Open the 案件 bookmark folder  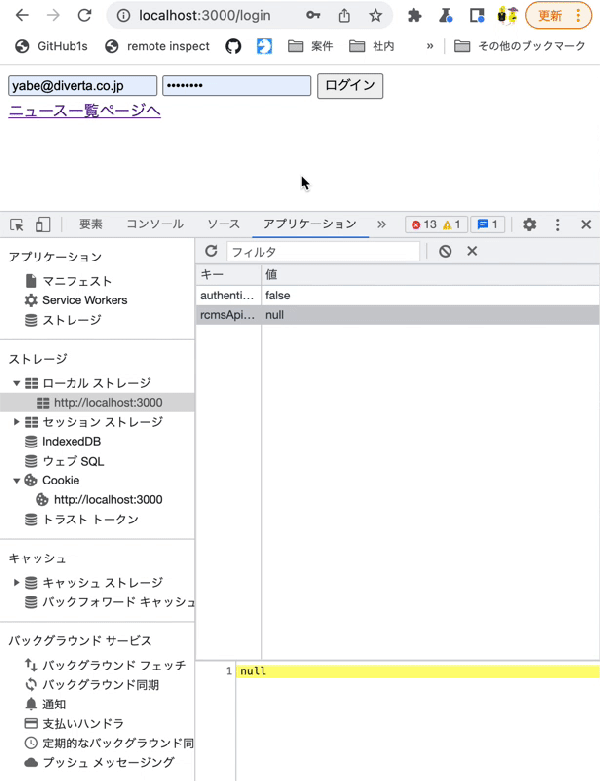click(x=311, y=46)
